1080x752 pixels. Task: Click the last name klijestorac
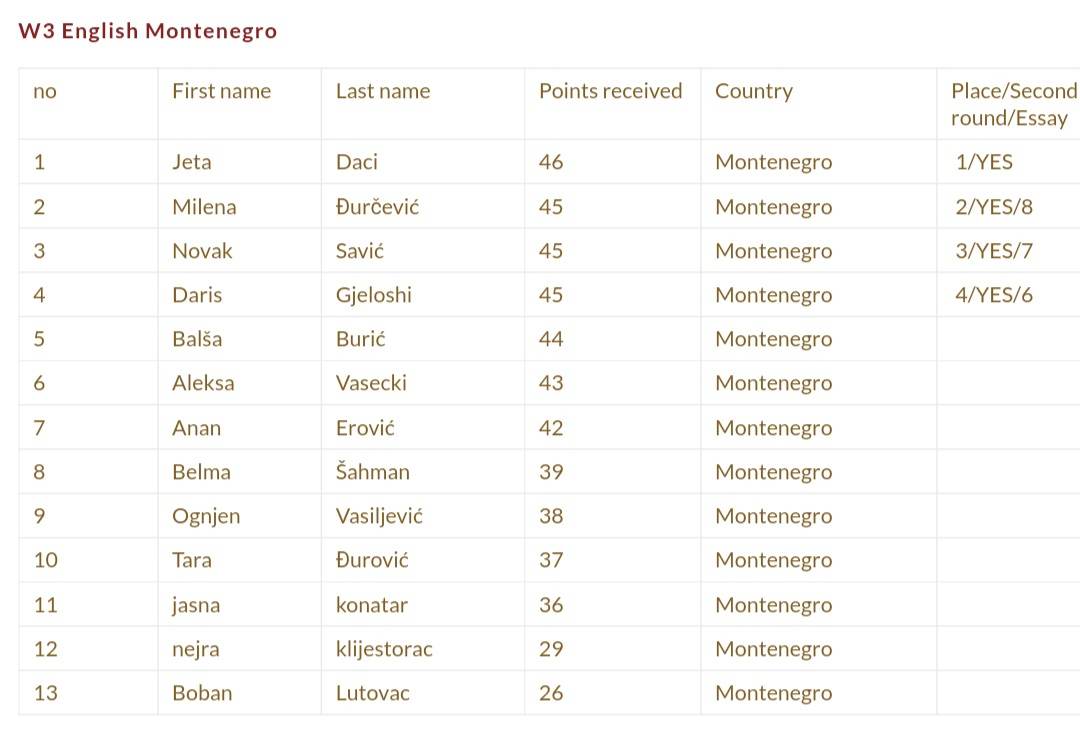[x=384, y=649]
